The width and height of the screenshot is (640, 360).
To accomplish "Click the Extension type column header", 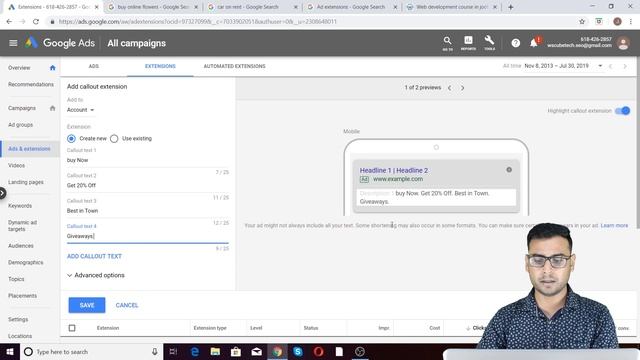I will pyautogui.click(x=210, y=328).
